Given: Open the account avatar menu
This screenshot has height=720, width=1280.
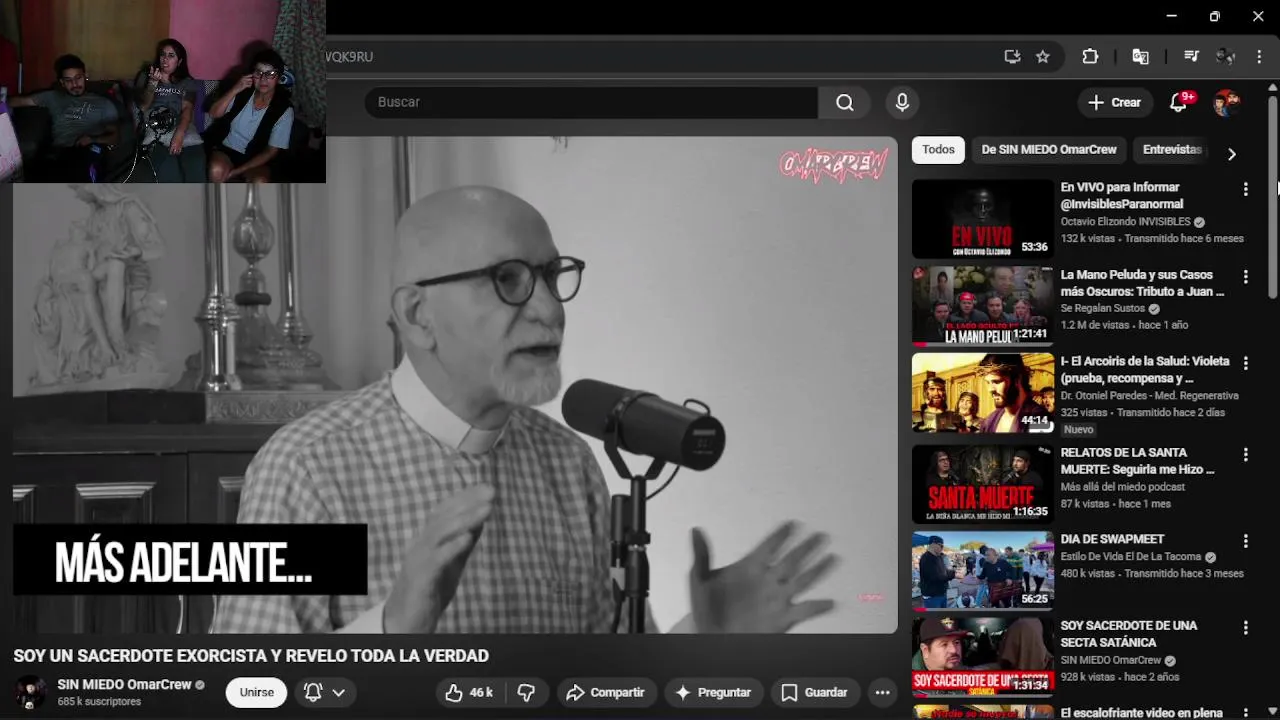Looking at the screenshot, I should tap(1227, 102).
